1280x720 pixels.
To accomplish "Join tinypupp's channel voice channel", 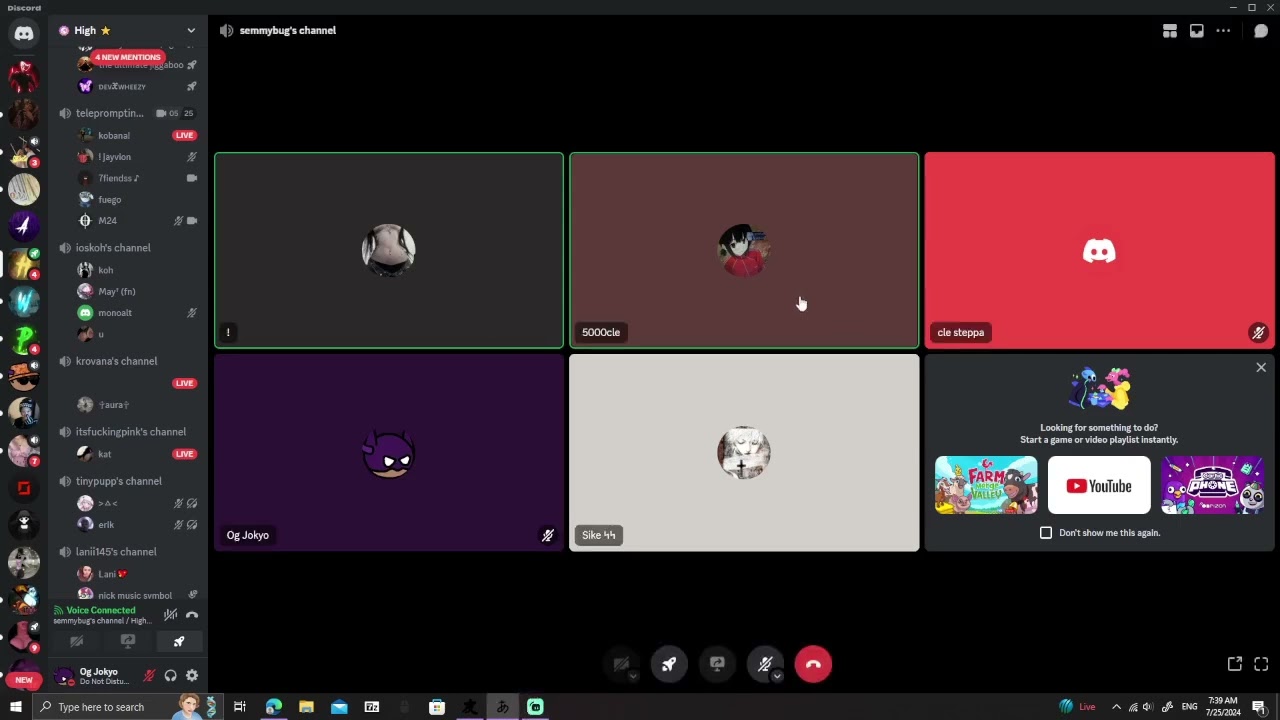I will pyautogui.click(x=118, y=481).
